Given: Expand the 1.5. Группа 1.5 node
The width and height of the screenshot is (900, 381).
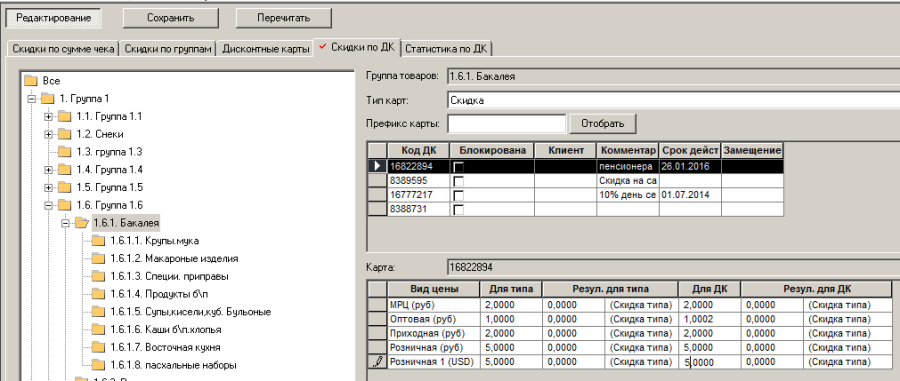Looking at the screenshot, I should tap(48, 188).
